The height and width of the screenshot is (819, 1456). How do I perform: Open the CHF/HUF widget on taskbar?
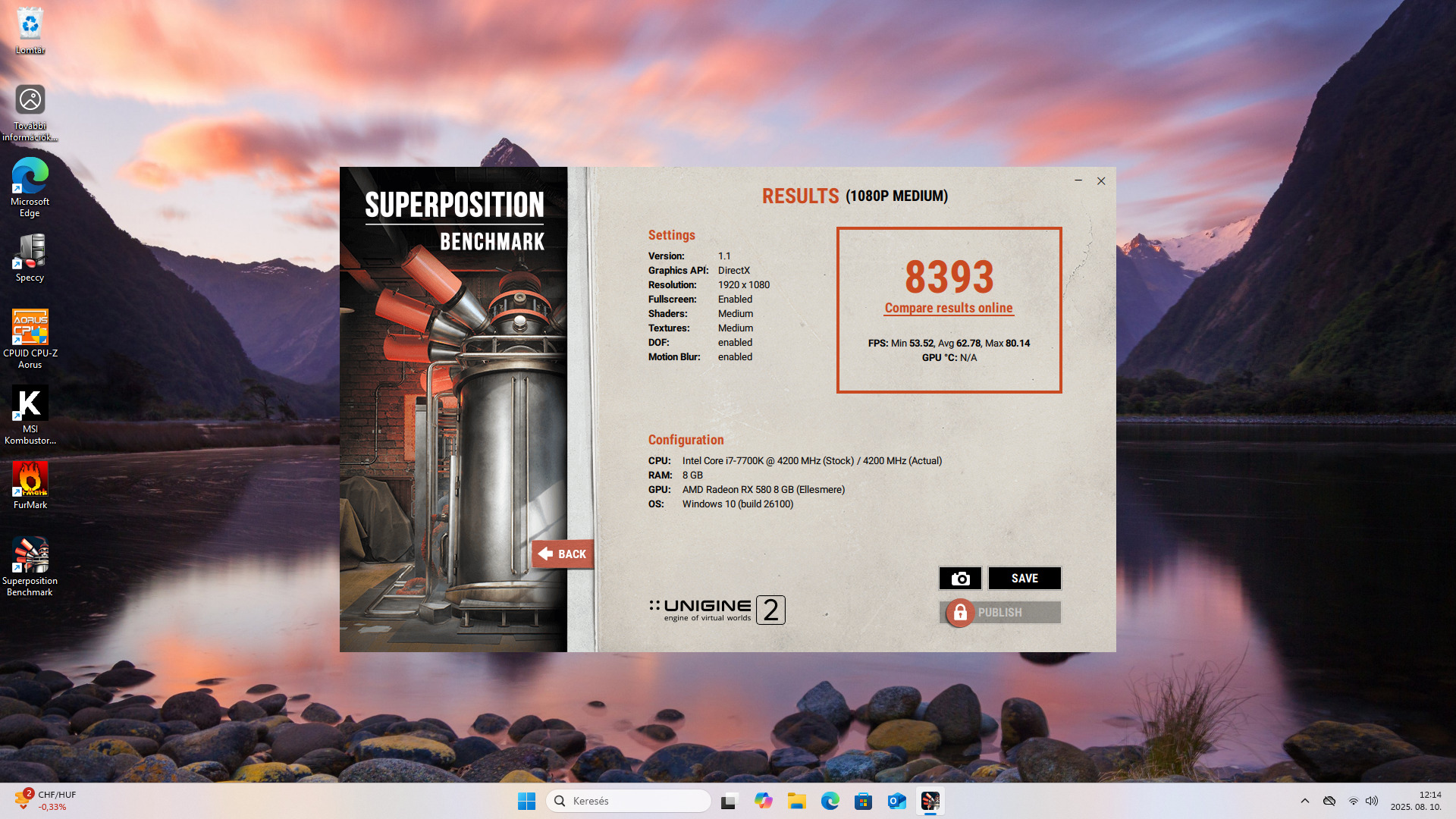coord(45,800)
